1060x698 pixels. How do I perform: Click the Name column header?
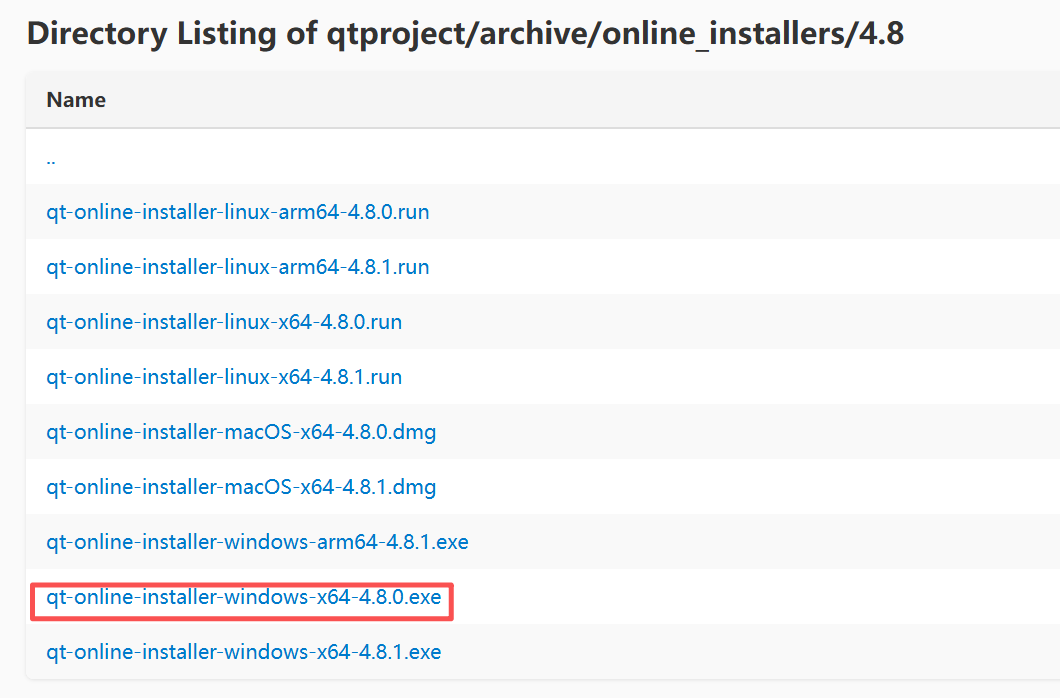[76, 100]
